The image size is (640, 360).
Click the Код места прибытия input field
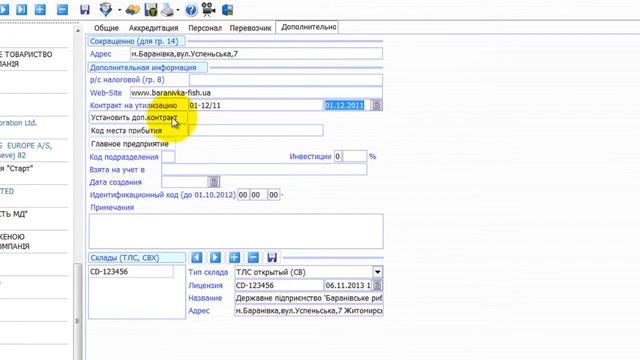[256, 131]
